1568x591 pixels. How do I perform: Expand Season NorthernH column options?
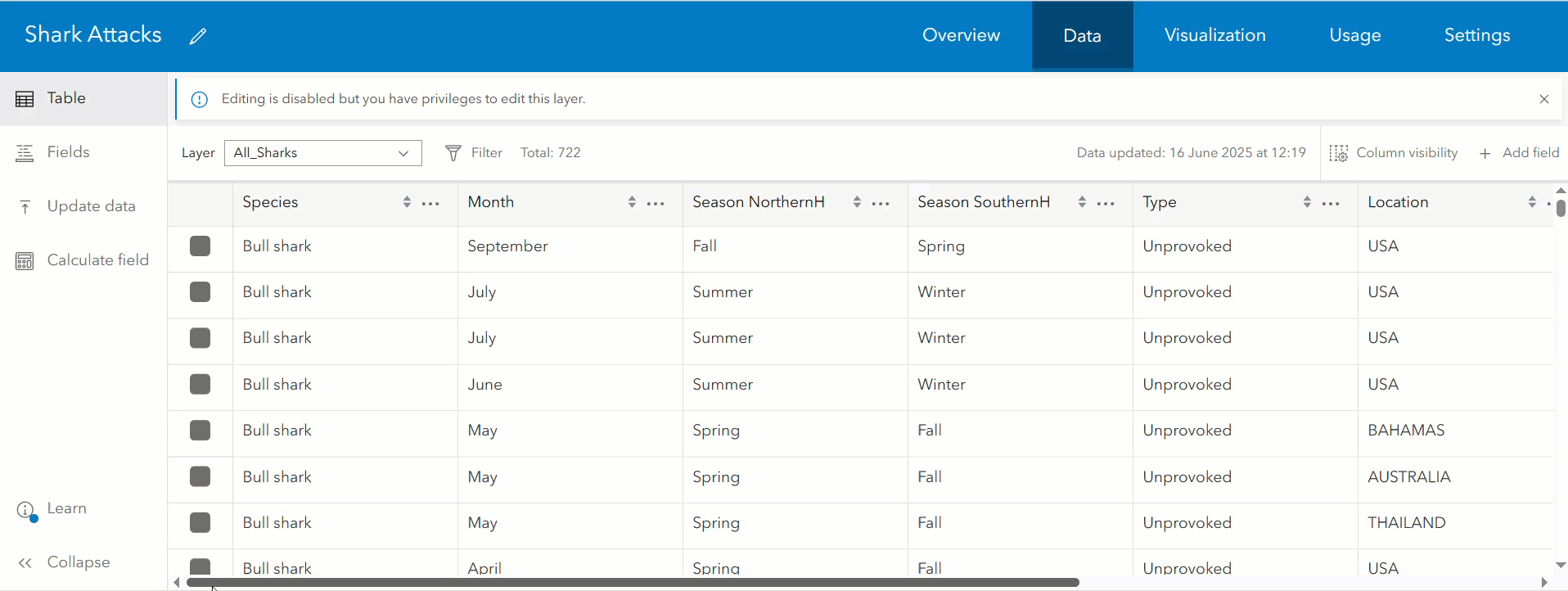pos(881,203)
